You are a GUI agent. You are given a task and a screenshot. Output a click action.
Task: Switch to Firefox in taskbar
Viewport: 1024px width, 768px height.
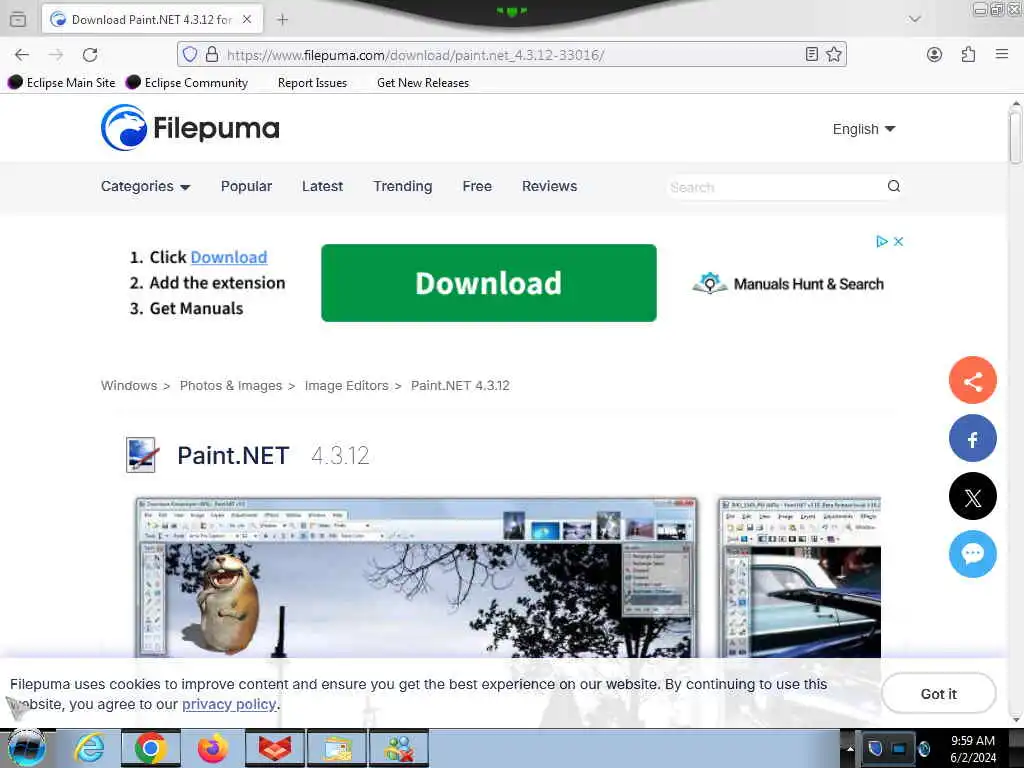pos(213,748)
